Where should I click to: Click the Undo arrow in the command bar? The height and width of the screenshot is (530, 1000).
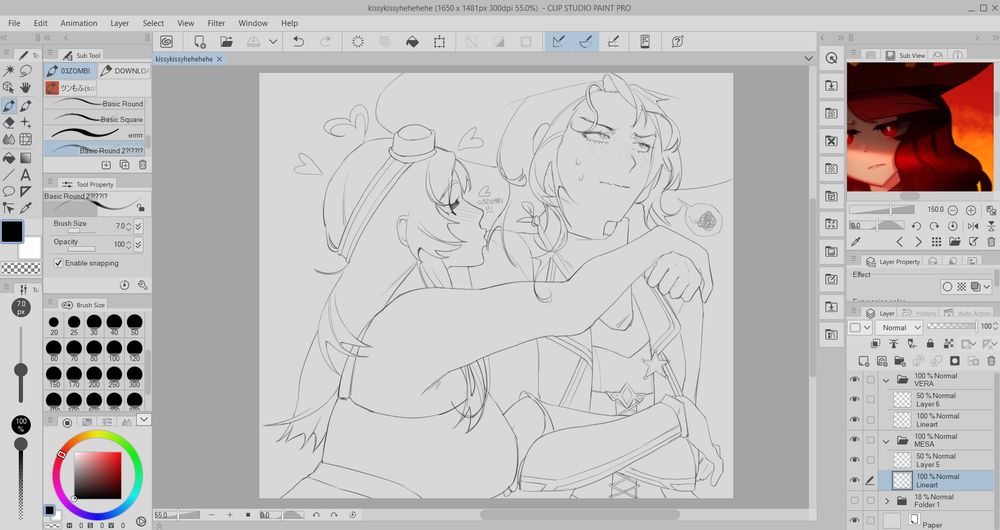point(298,41)
